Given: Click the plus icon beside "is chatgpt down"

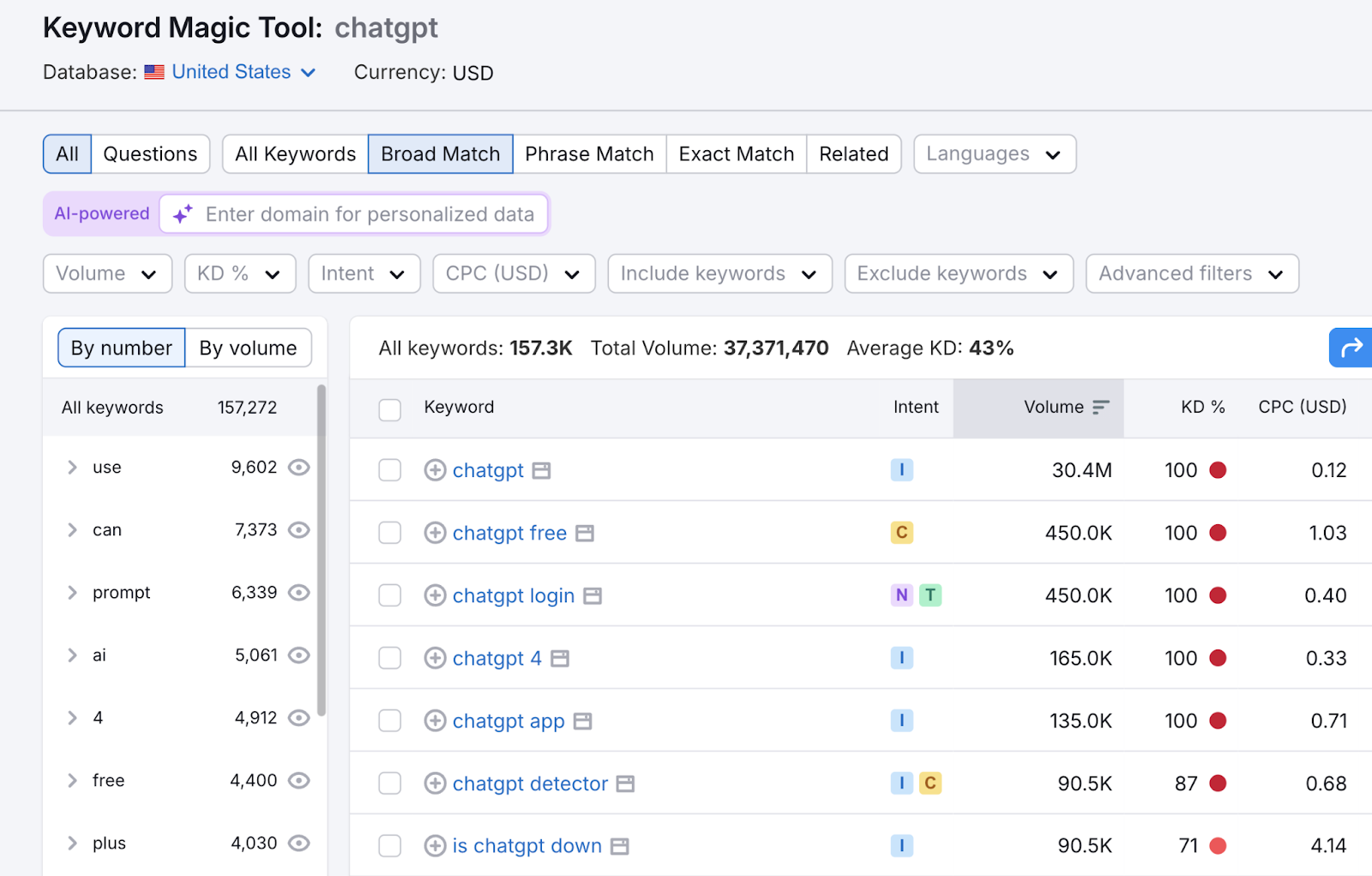Looking at the screenshot, I should pos(435,846).
